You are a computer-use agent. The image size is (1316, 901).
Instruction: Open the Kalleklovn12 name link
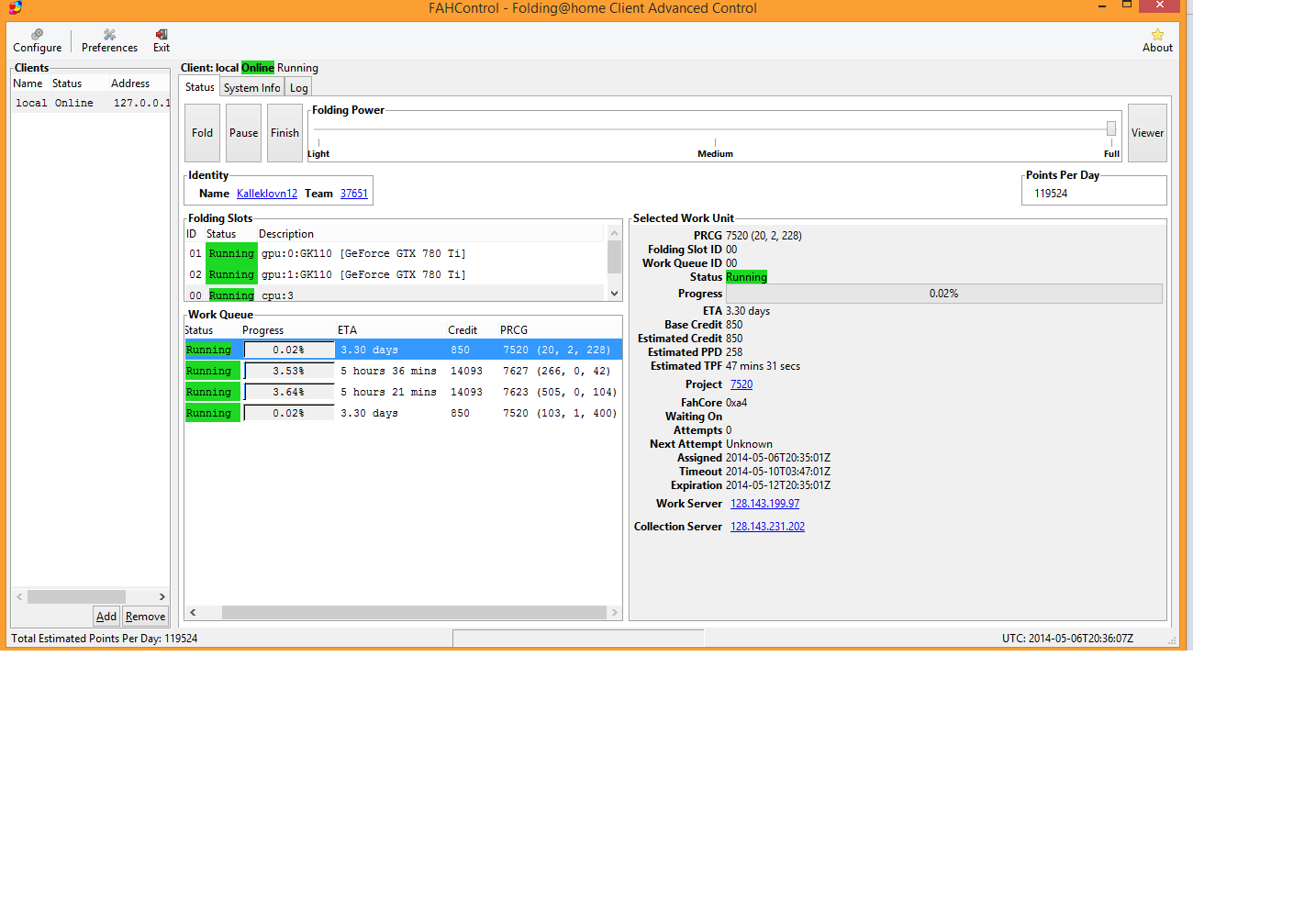(x=267, y=194)
